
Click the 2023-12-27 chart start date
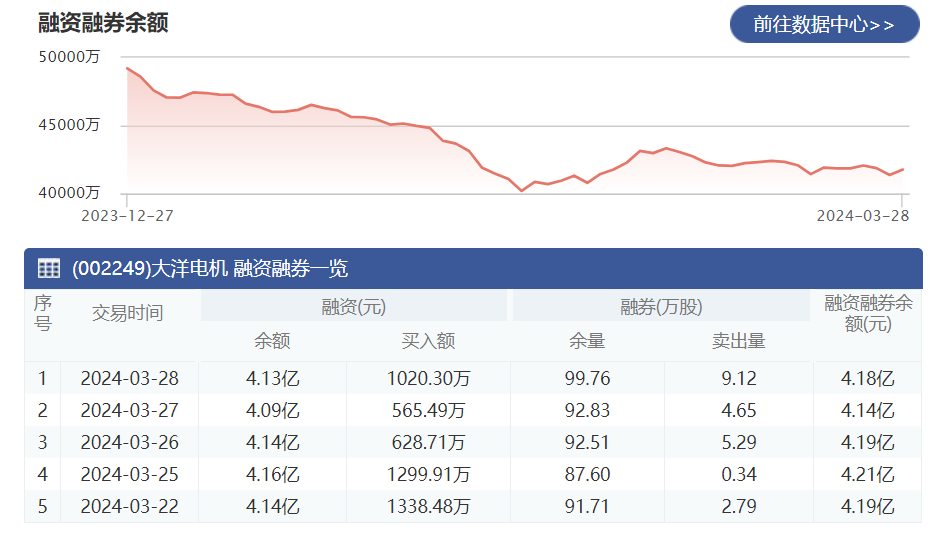tap(127, 216)
